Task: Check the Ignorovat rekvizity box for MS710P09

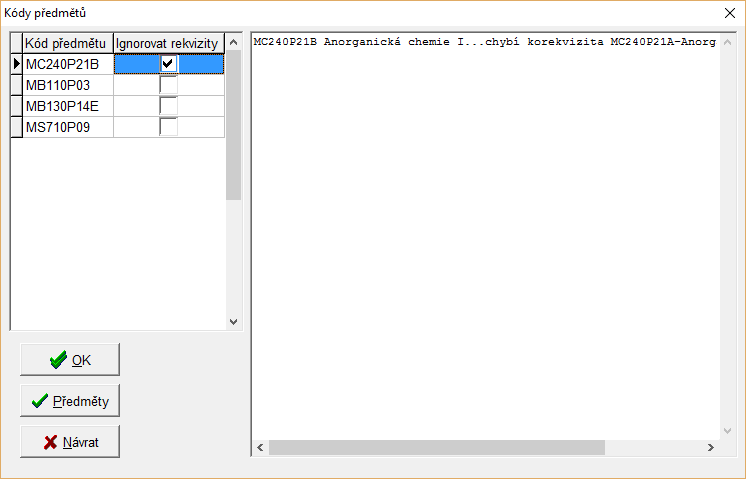Action: (168, 127)
